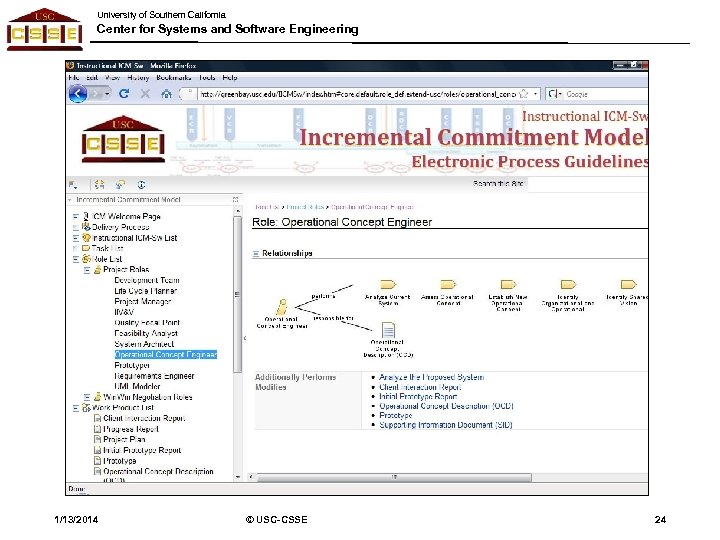This screenshot has width=720, height=540.
Task: Click the first toolbar icon with dropdown arrow above the tree
Action: (x=73, y=185)
